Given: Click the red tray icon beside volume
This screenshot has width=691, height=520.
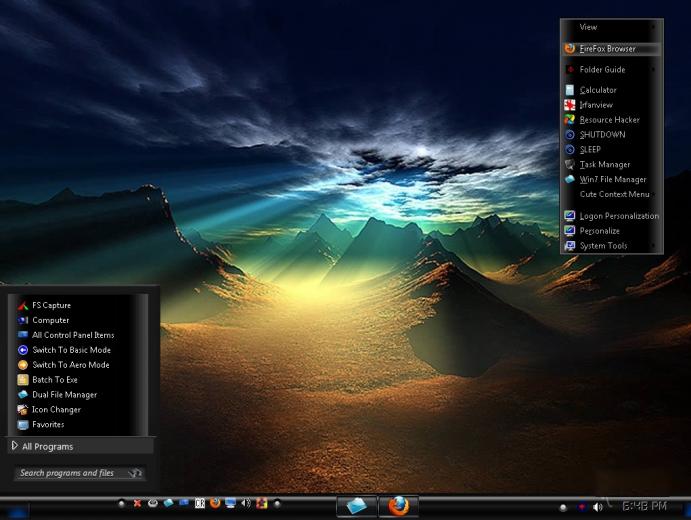Looking at the screenshot, I should point(582,507).
